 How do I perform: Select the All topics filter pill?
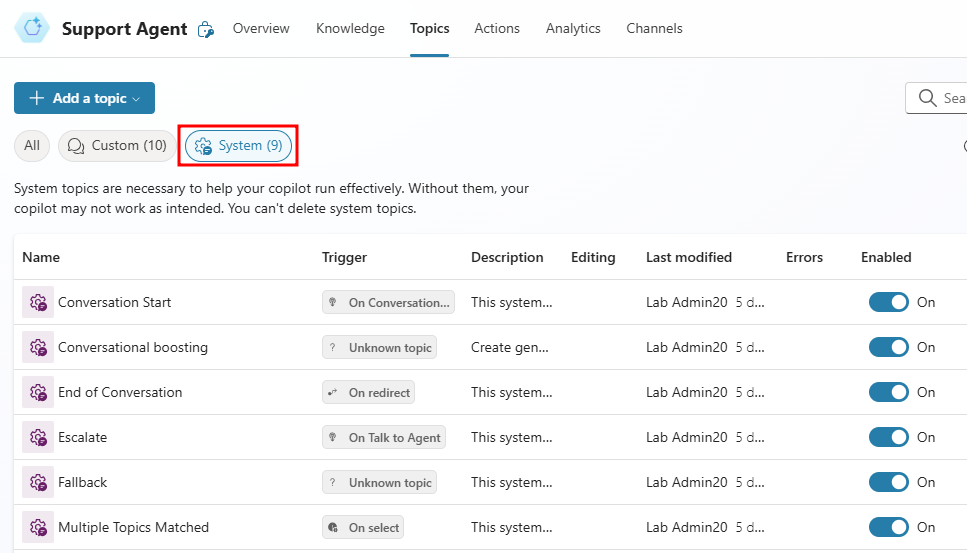point(32,146)
